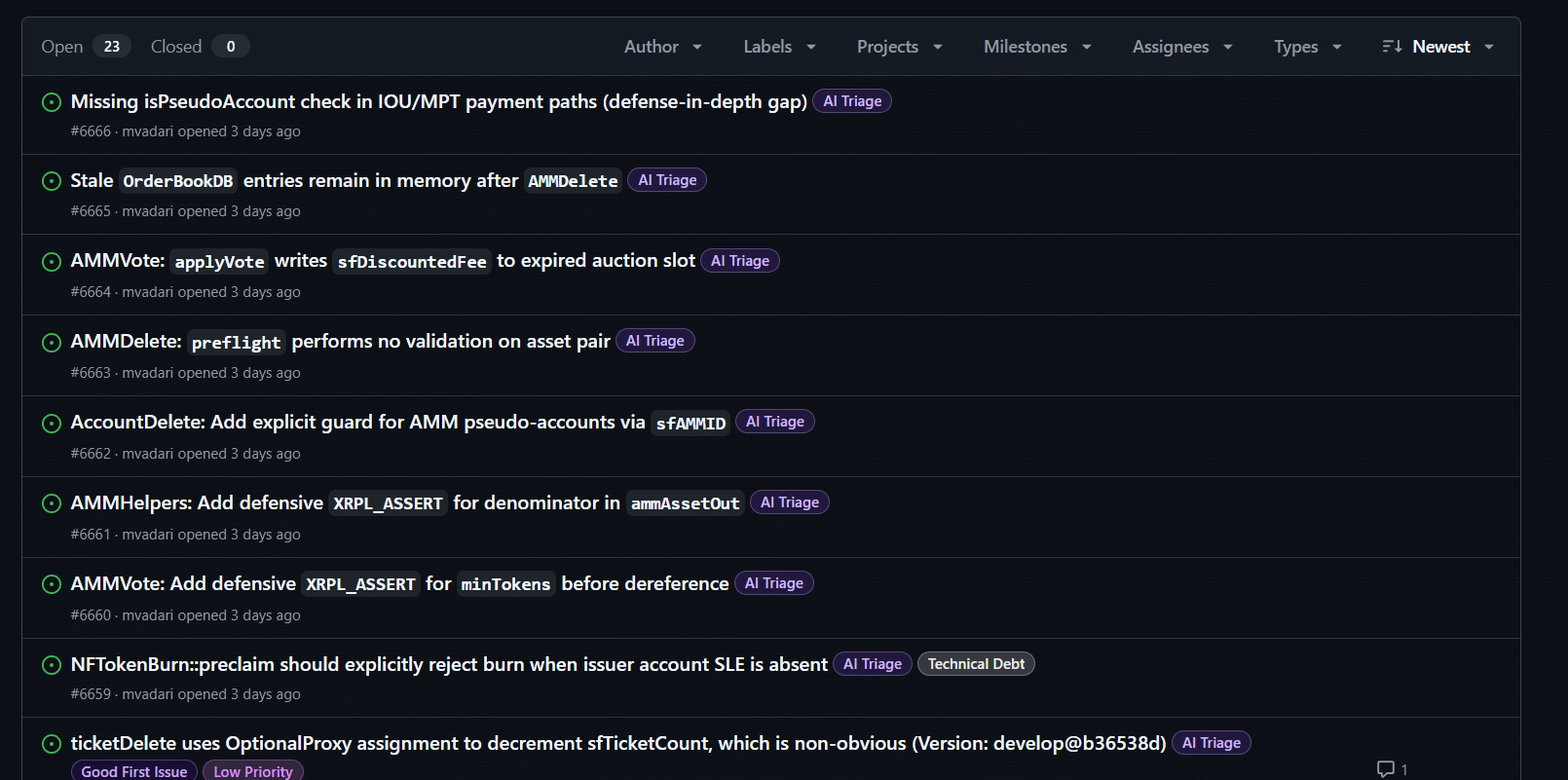Open the Author filter dropdown
Viewport: 1568px width, 780px height.
[x=662, y=47]
